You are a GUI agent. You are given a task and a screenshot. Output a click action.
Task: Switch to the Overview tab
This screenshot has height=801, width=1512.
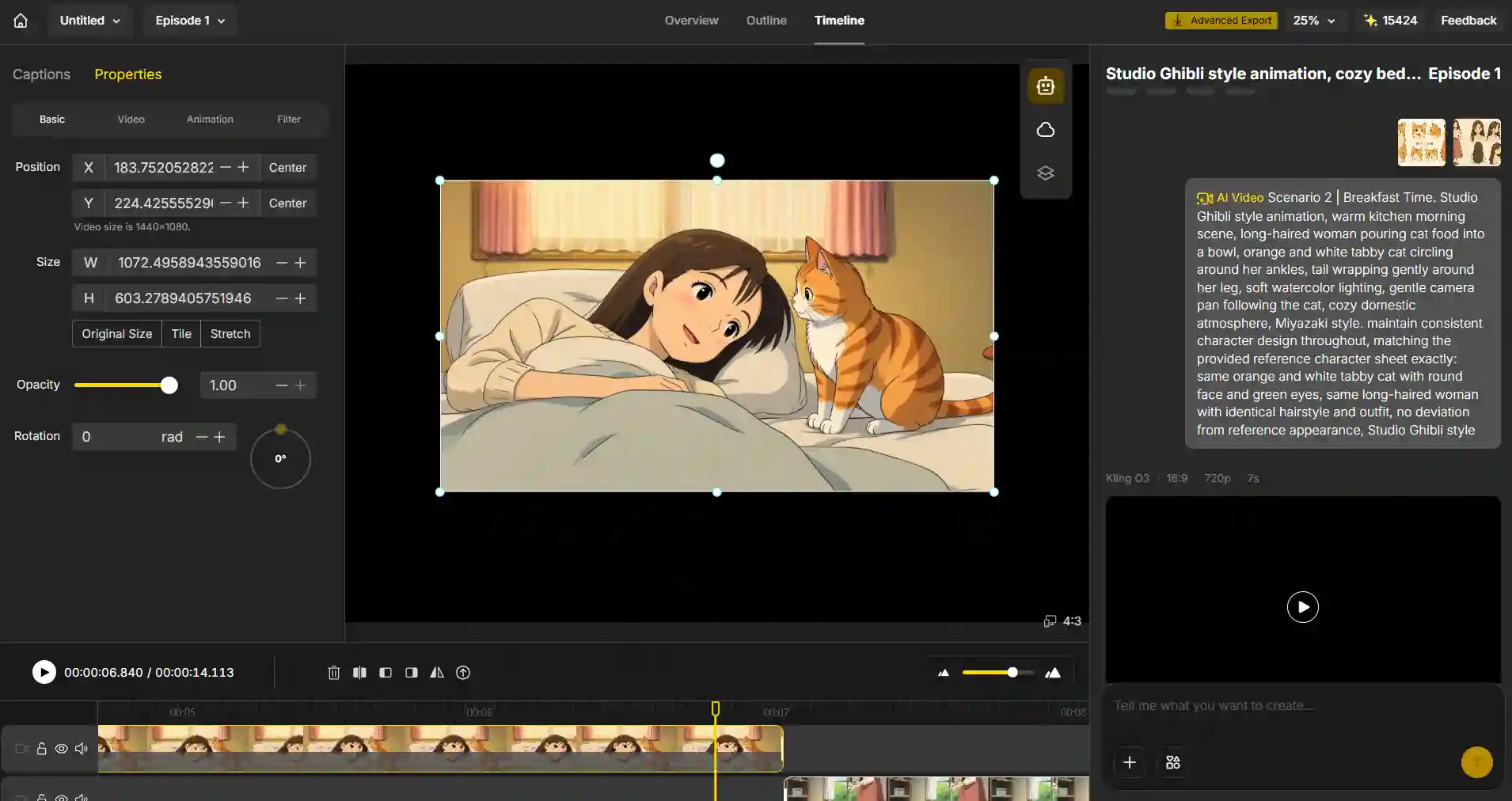click(691, 21)
